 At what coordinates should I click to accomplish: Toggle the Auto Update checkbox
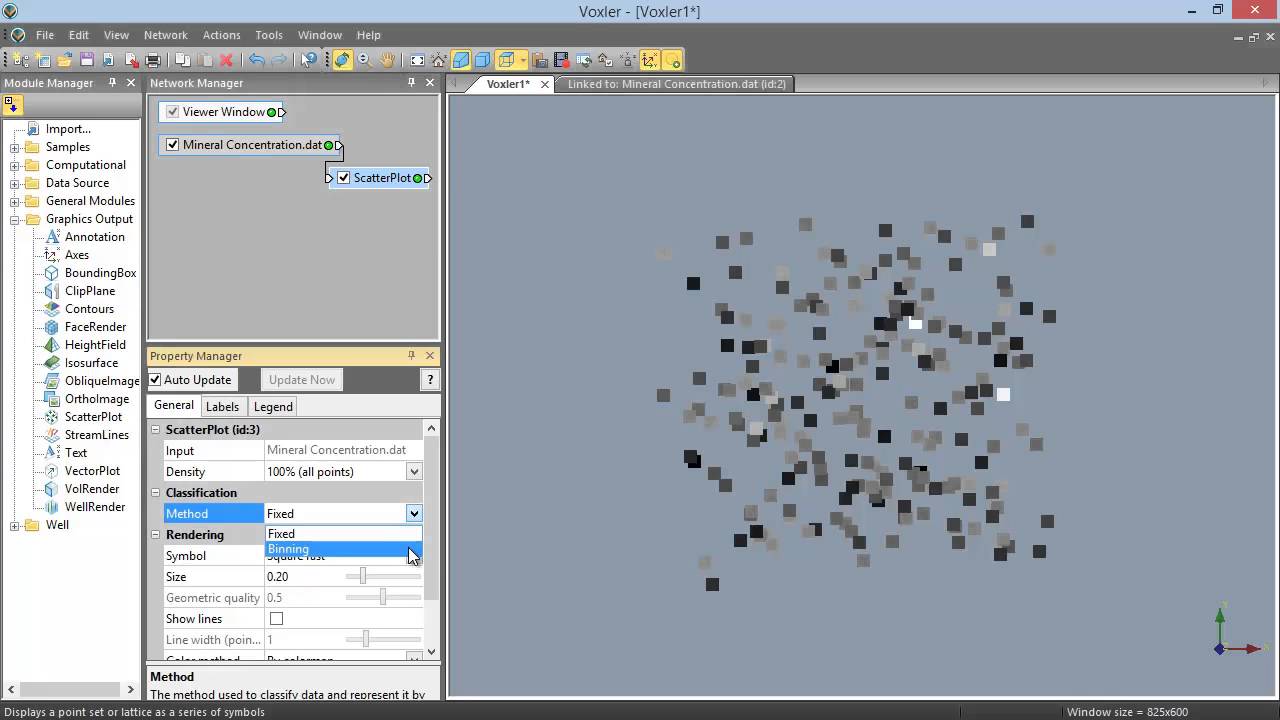tap(155, 380)
